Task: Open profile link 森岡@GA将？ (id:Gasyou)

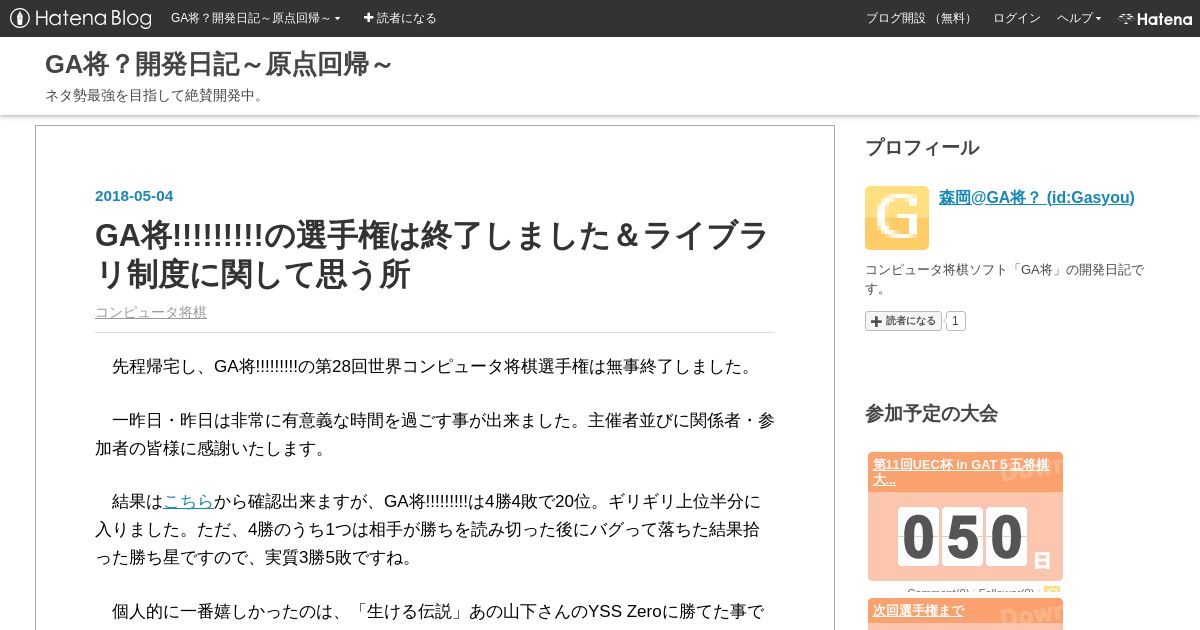Action: tap(1037, 197)
